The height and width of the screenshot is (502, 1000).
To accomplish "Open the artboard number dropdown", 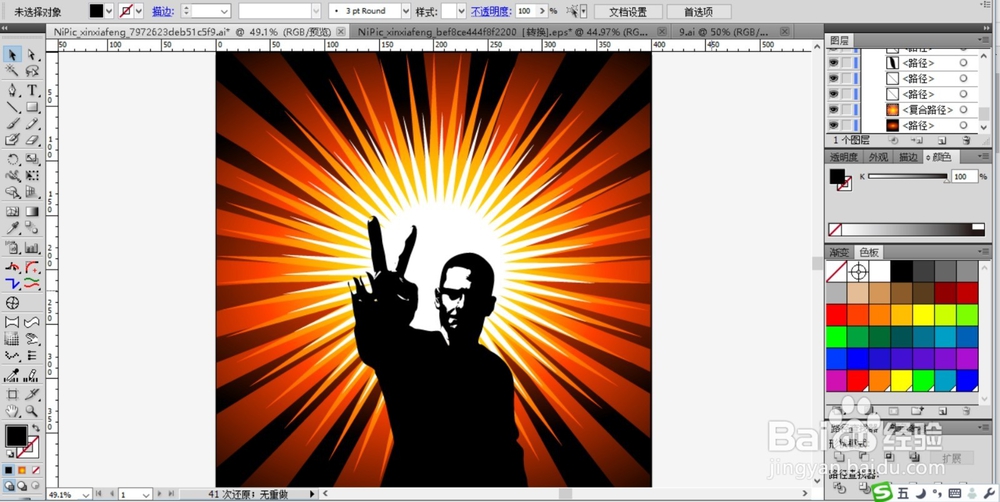I will (x=146, y=494).
